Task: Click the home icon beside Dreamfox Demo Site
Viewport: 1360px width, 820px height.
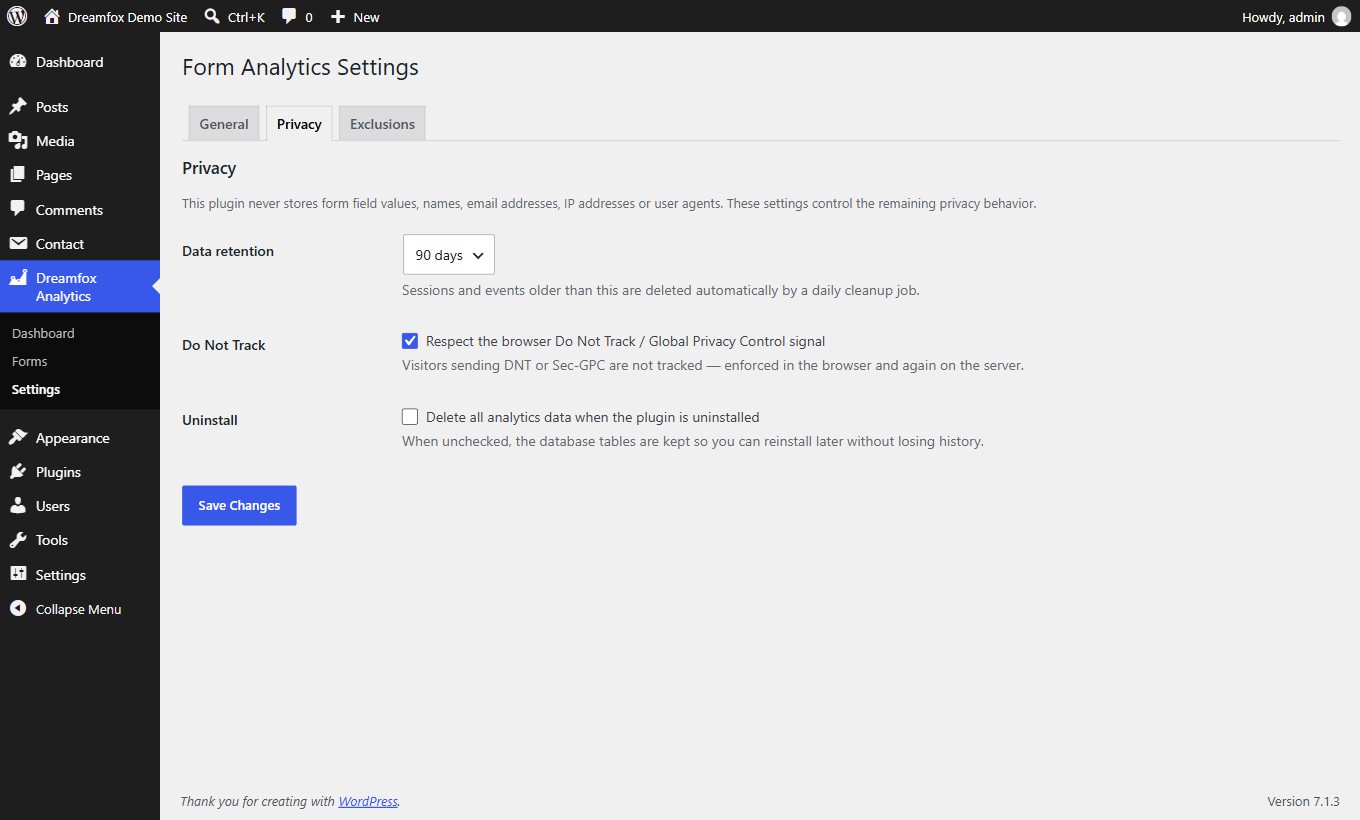Action: [x=52, y=16]
